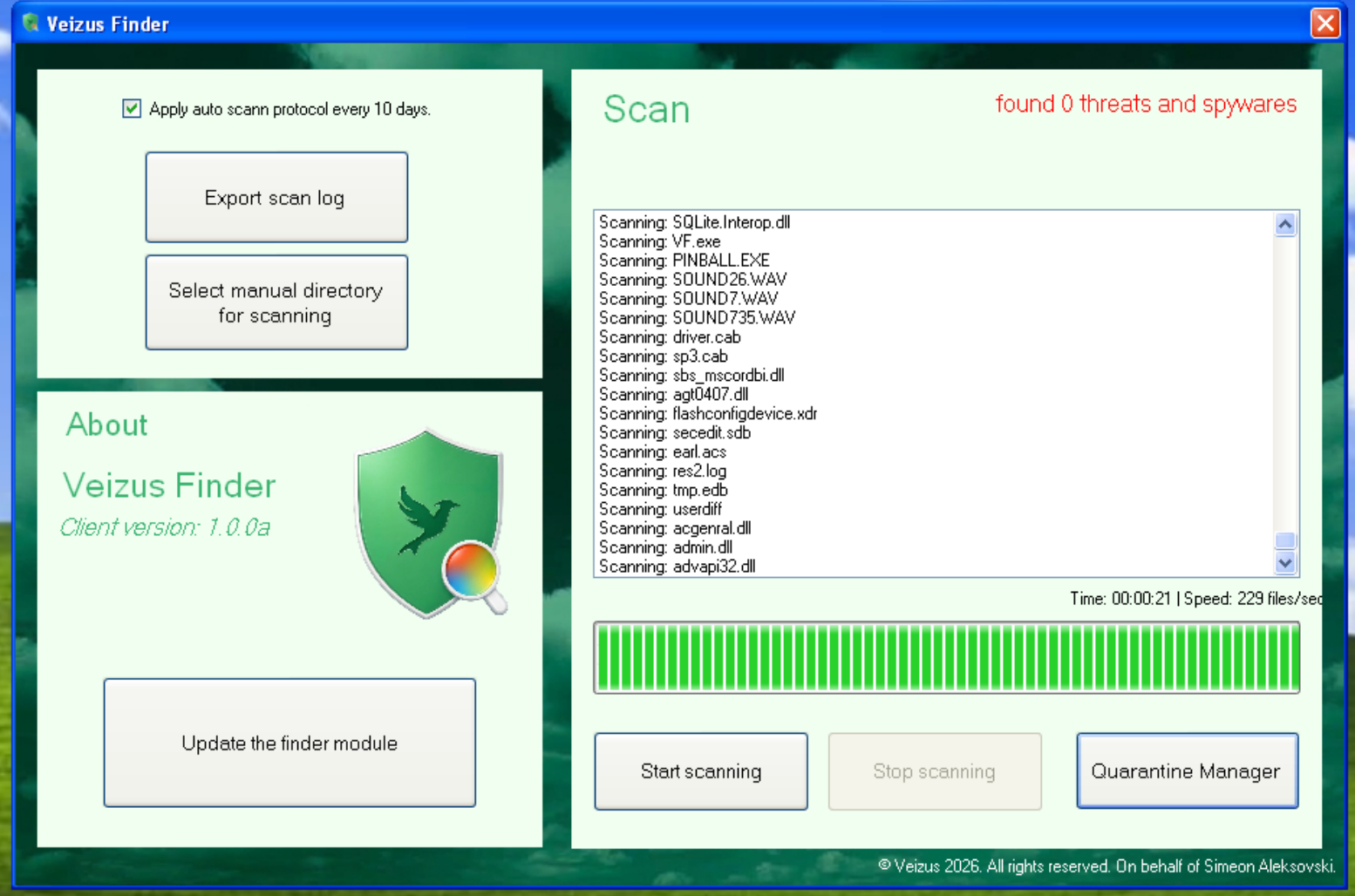The width and height of the screenshot is (1355, 896).
Task: Click the Veizus 2026 copyright footer text
Action: pyautogui.click(x=1106, y=866)
